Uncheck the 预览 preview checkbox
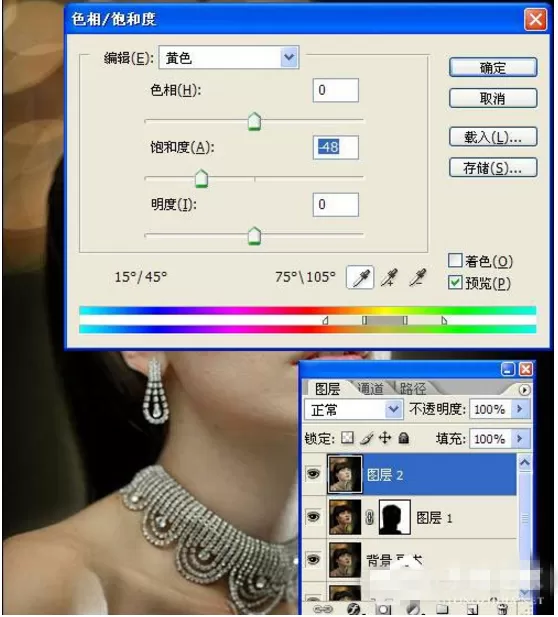The image size is (558, 617). (x=455, y=283)
